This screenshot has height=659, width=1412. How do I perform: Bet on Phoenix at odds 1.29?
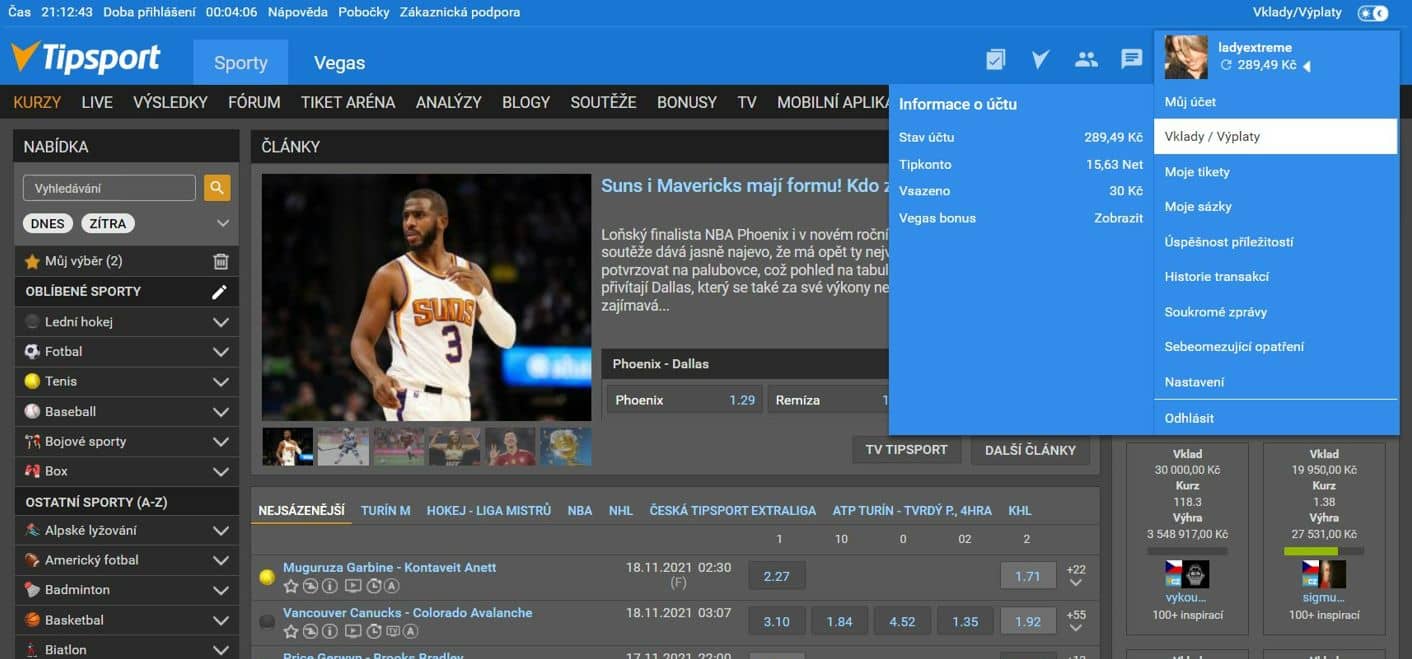pos(685,400)
